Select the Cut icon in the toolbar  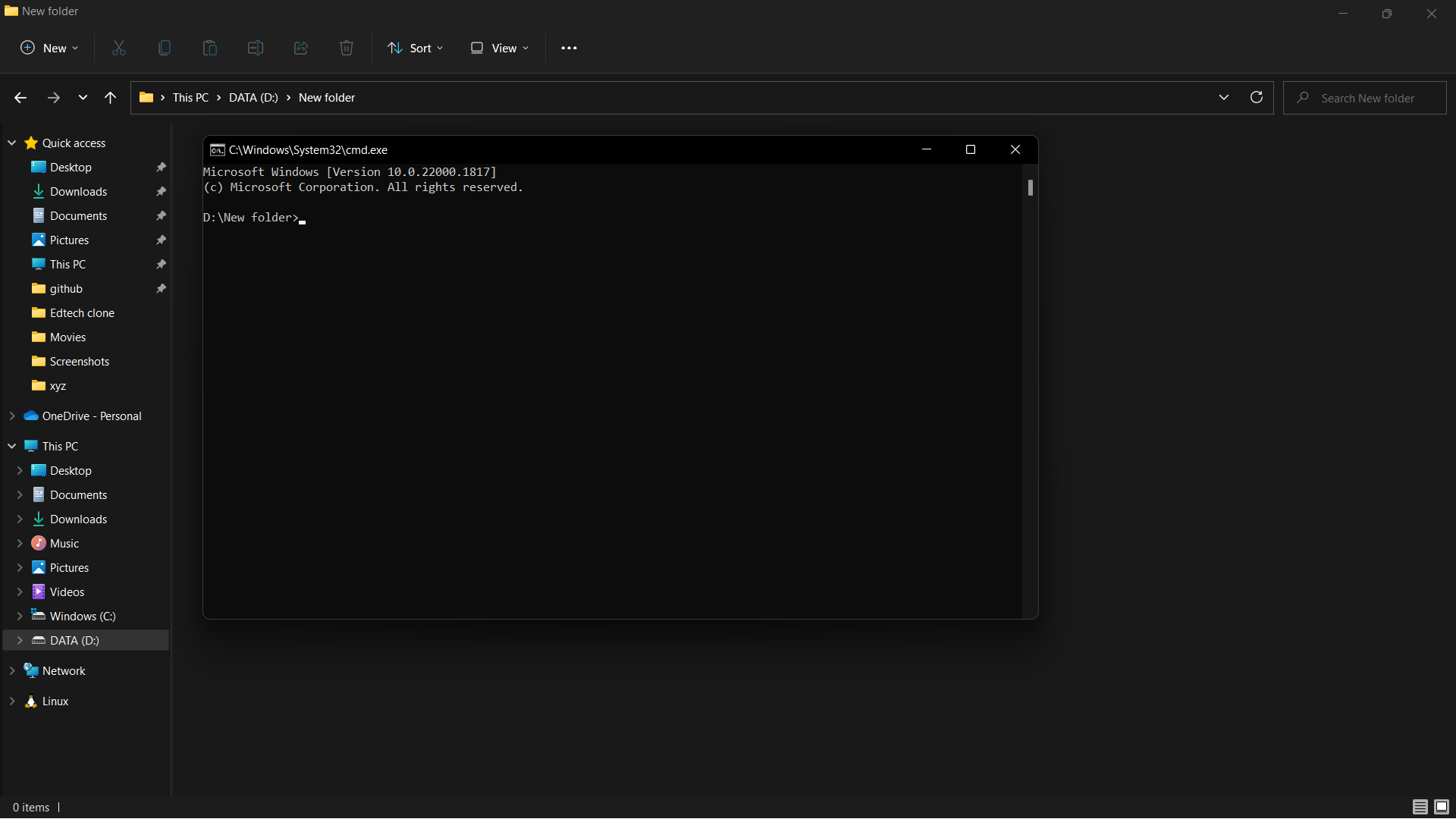pos(118,48)
